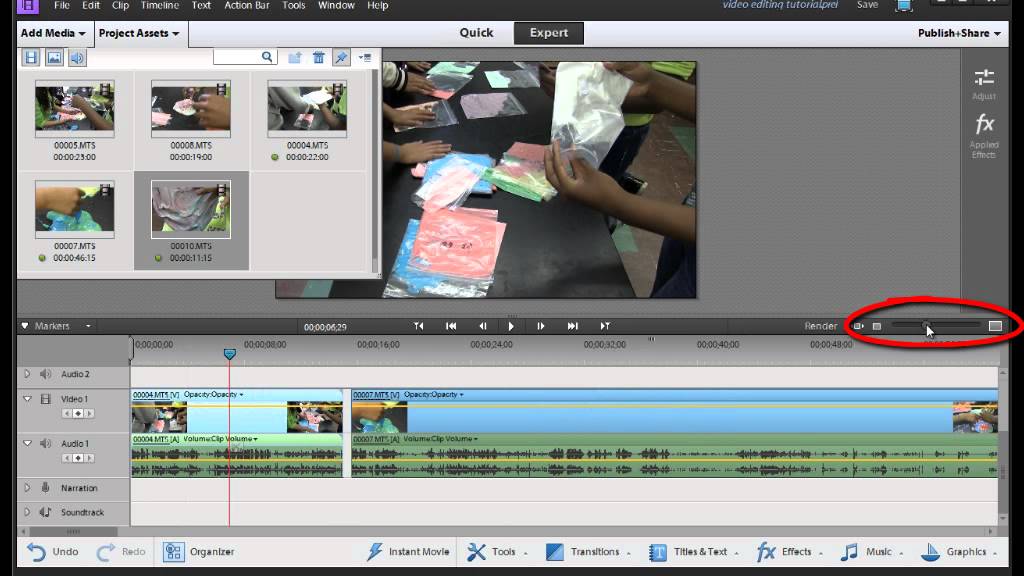Open the Tools menu in menu bar

(x=294, y=5)
